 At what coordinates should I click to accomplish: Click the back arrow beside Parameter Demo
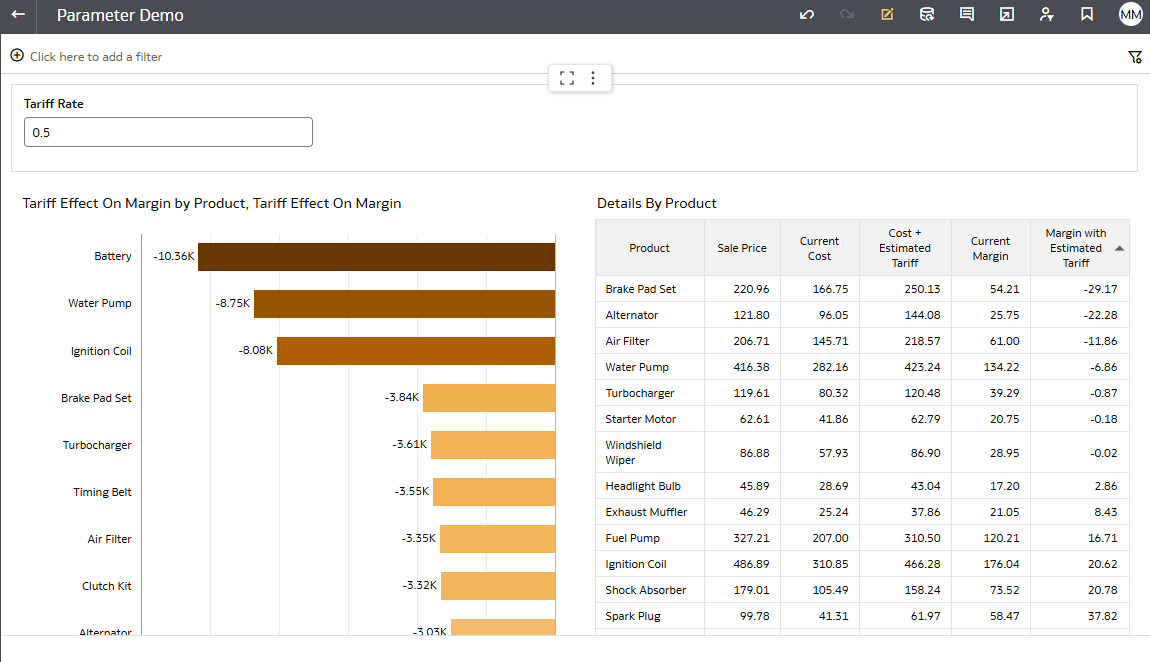[x=18, y=15]
